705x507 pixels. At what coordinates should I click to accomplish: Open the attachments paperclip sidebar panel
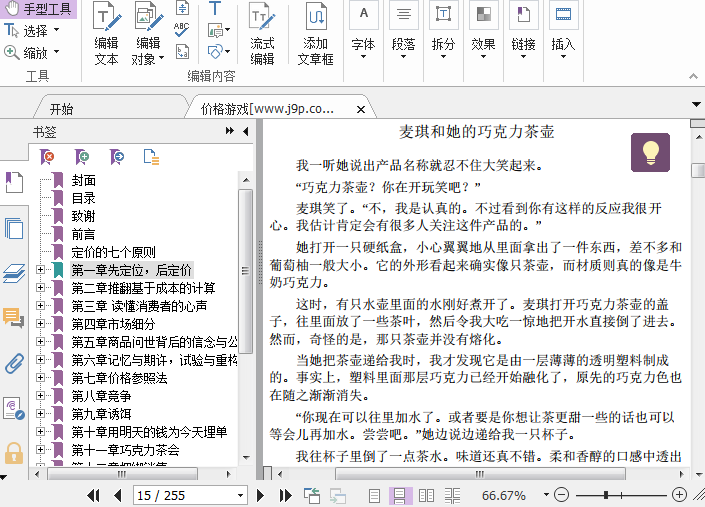pyautogui.click(x=14, y=363)
